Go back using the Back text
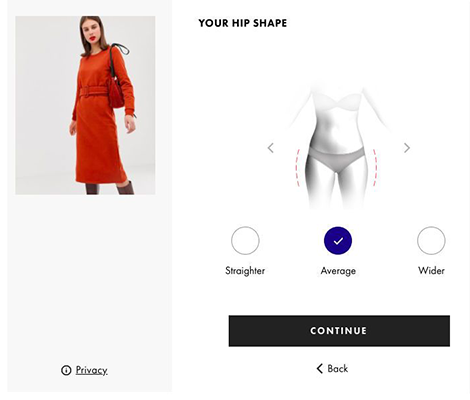The height and width of the screenshot is (400, 470). pyautogui.click(x=338, y=368)
